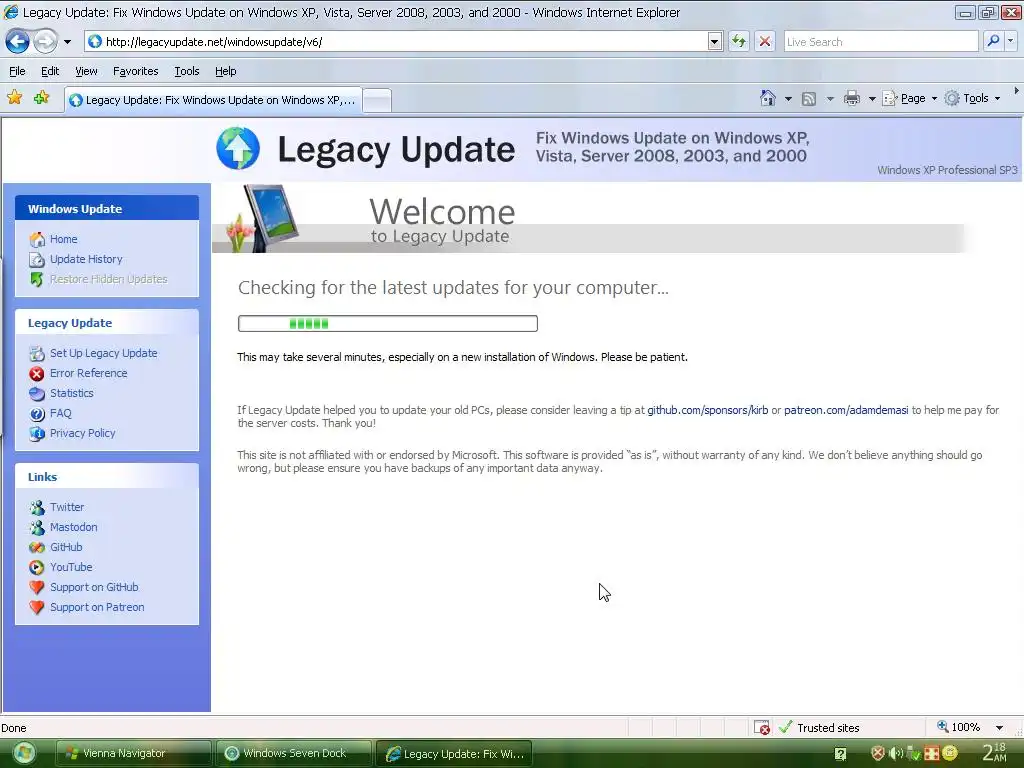This screenshot has width=1024, height=768.
Task: Open the Help menu
Action: click(x=225, y=71)
